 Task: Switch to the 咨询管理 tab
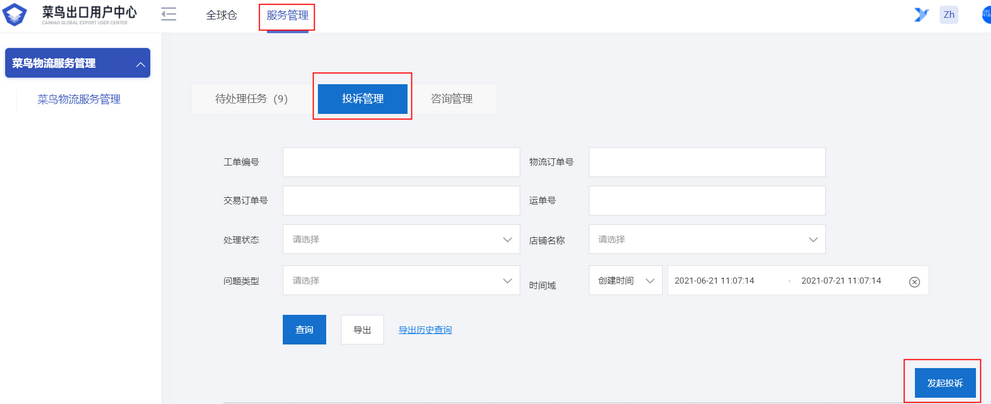click(452, 99)
